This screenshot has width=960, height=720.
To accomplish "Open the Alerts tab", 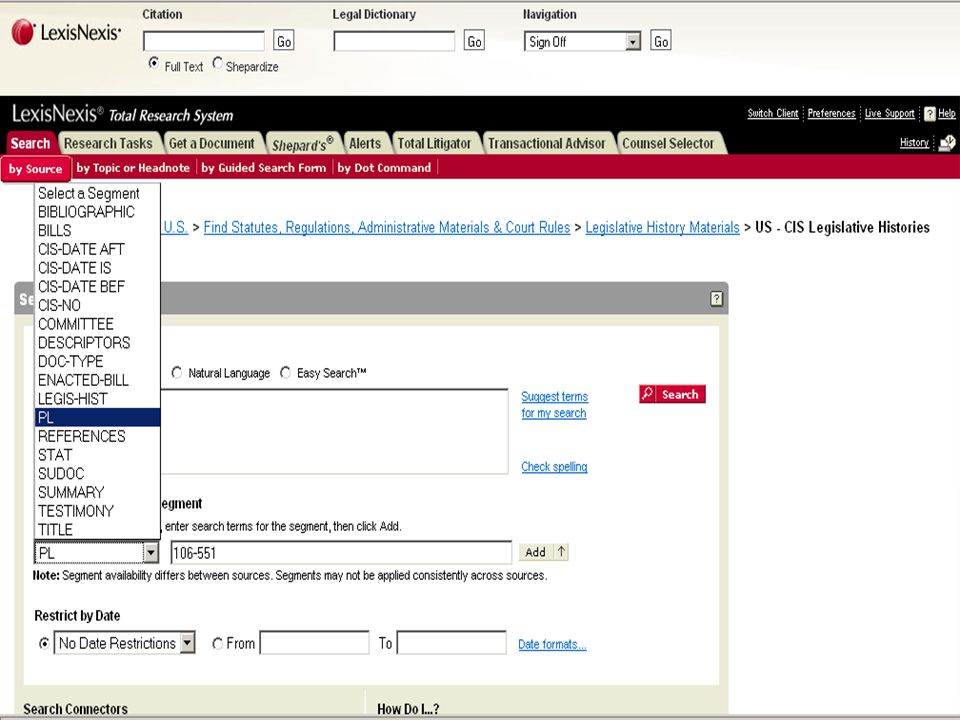I will [x=366, y=143].
